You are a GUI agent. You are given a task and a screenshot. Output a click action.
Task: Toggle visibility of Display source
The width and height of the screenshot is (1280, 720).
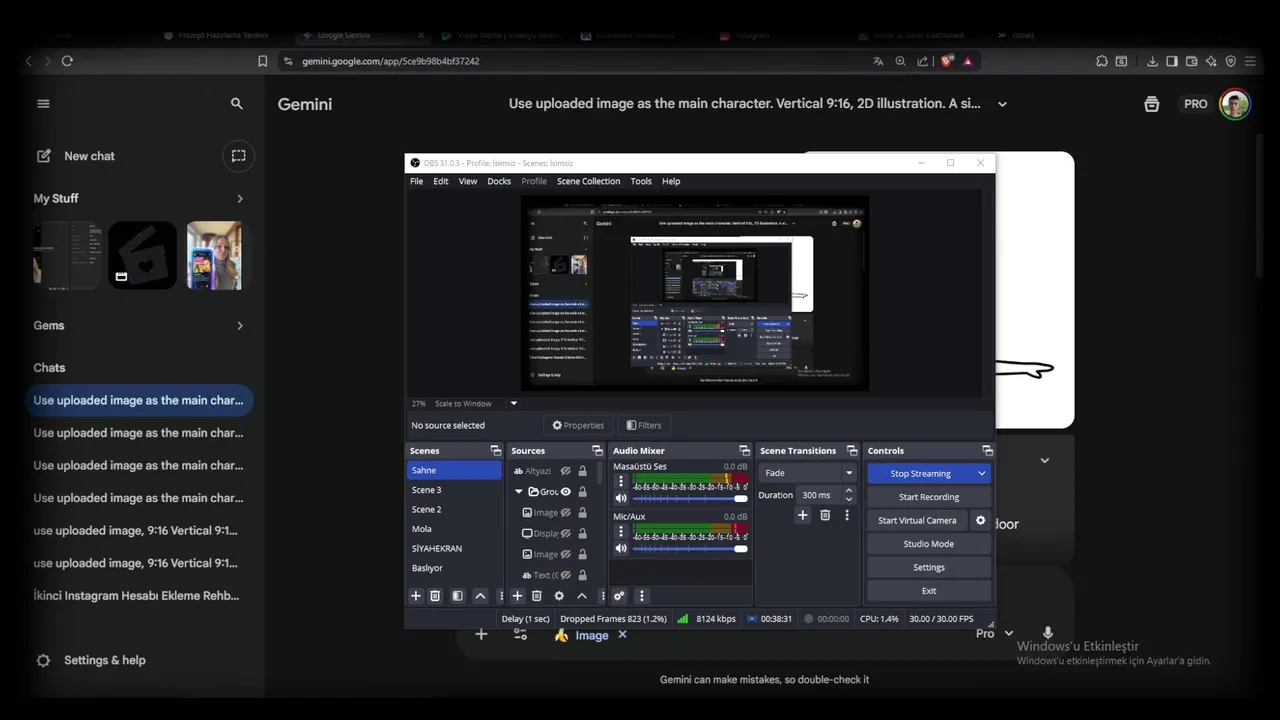point(565,534)
